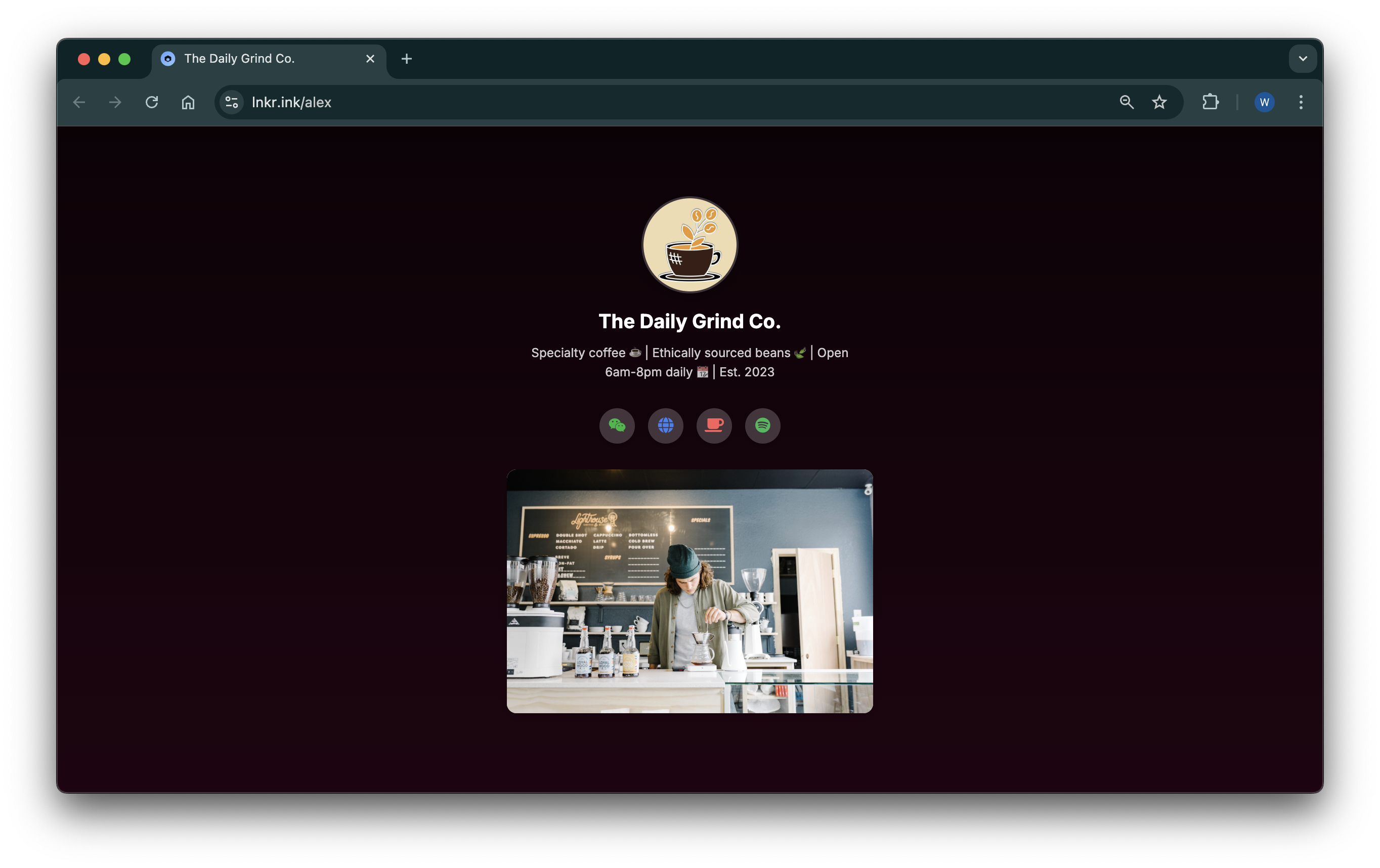Open the three-dot browser menu
1380x868 pixels.
[1301, 102]
